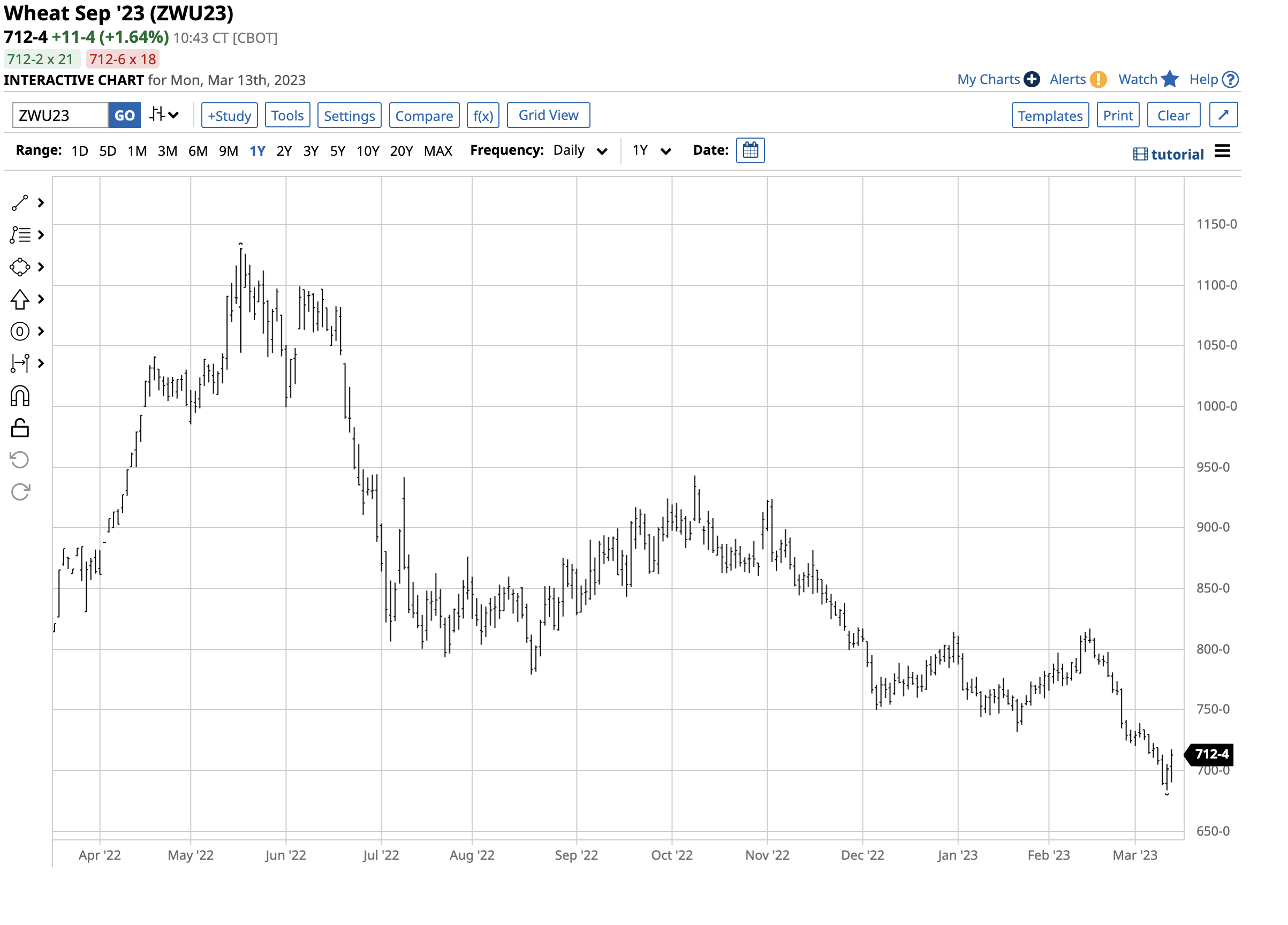
Task: Open the hamburger menu next to tutorial
Action: point(1222,151)
